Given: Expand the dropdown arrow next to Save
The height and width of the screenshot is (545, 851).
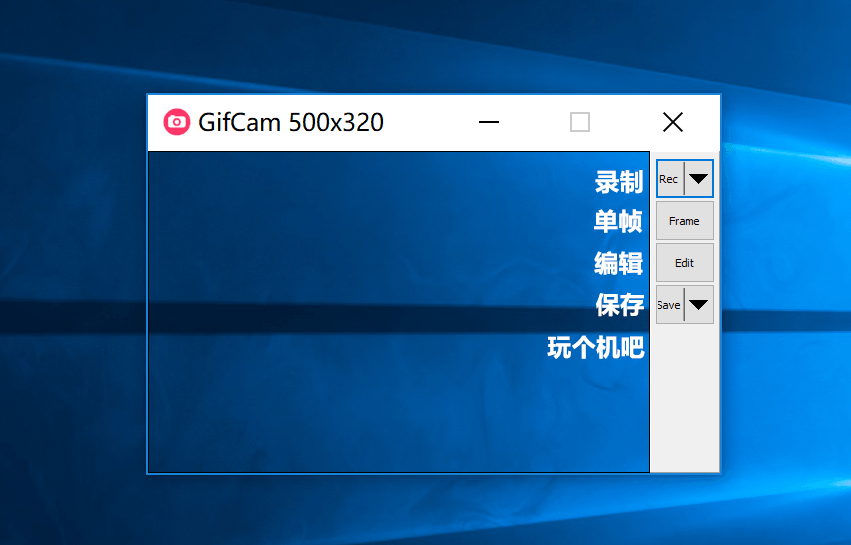Looking at the screenshot, I should click(x=699, y=305).
